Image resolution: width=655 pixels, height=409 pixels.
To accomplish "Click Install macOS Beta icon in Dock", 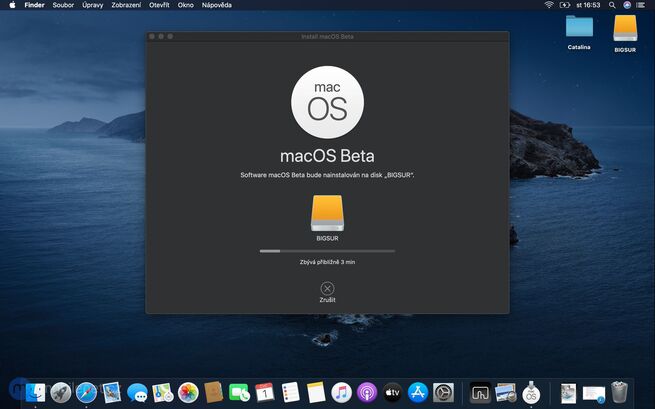I will (531, 393).
